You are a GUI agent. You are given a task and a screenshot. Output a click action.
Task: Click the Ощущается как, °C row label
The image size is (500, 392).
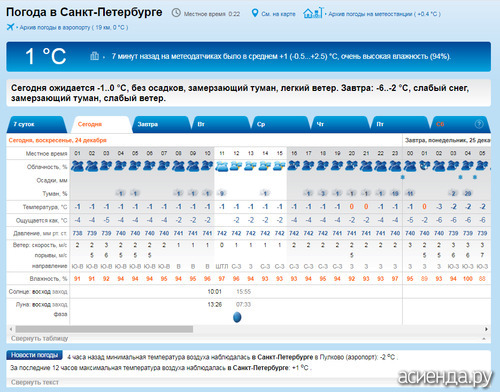click(42, 220)
